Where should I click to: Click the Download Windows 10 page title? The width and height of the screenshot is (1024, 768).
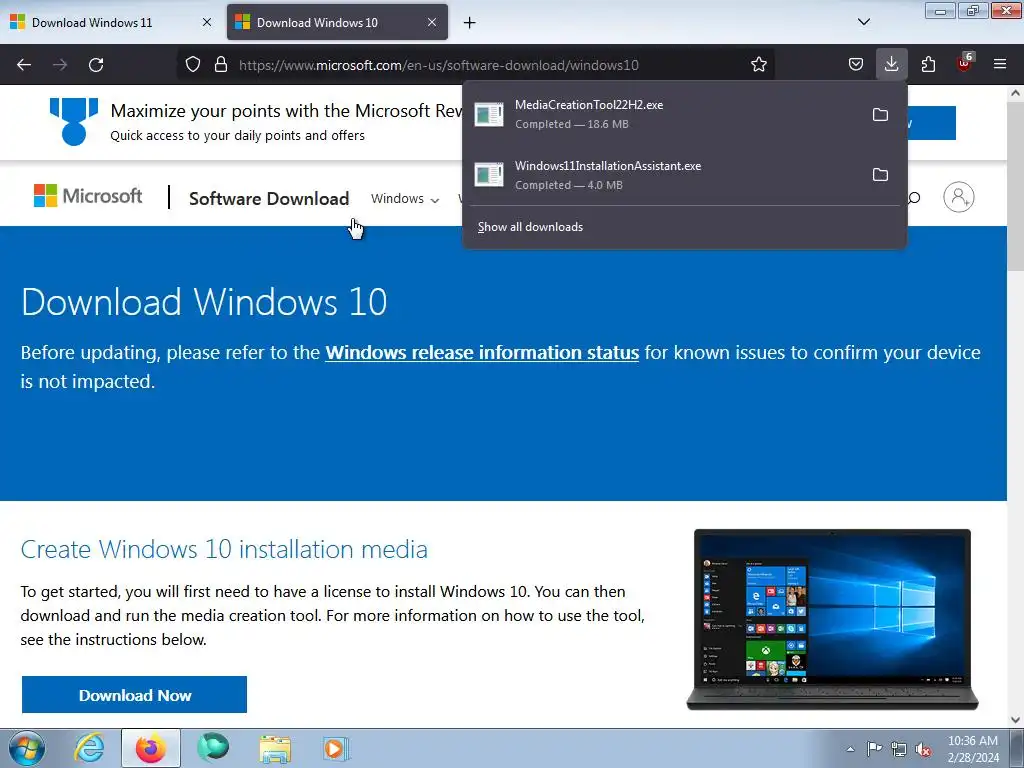coord(204,302)
